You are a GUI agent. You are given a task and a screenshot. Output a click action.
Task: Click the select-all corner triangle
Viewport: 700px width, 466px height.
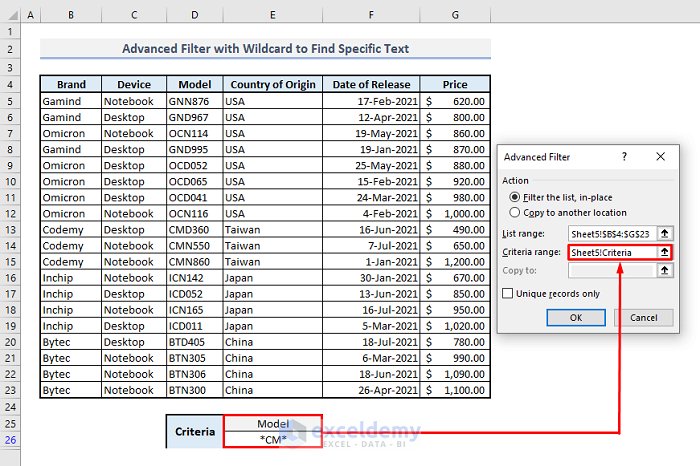[13, 15]
